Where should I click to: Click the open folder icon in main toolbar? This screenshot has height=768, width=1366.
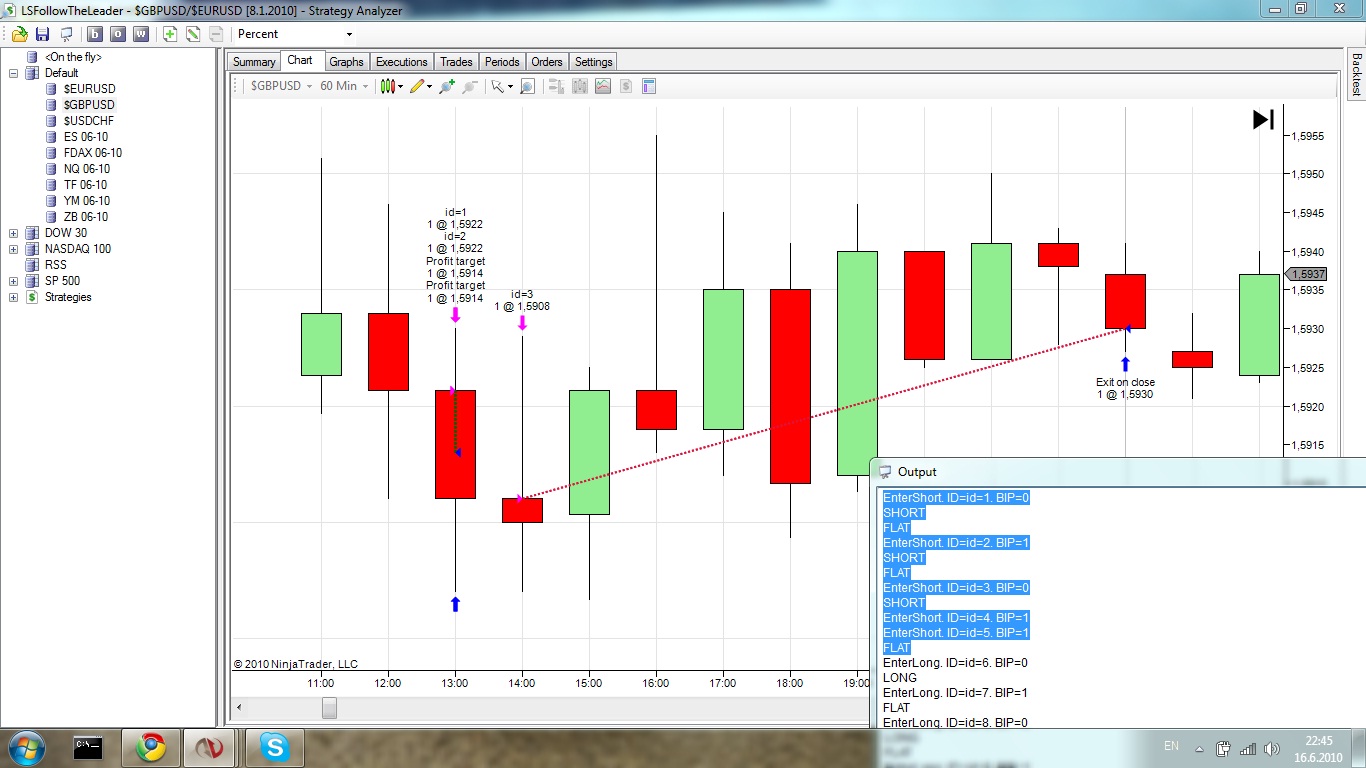click(20, 34)
